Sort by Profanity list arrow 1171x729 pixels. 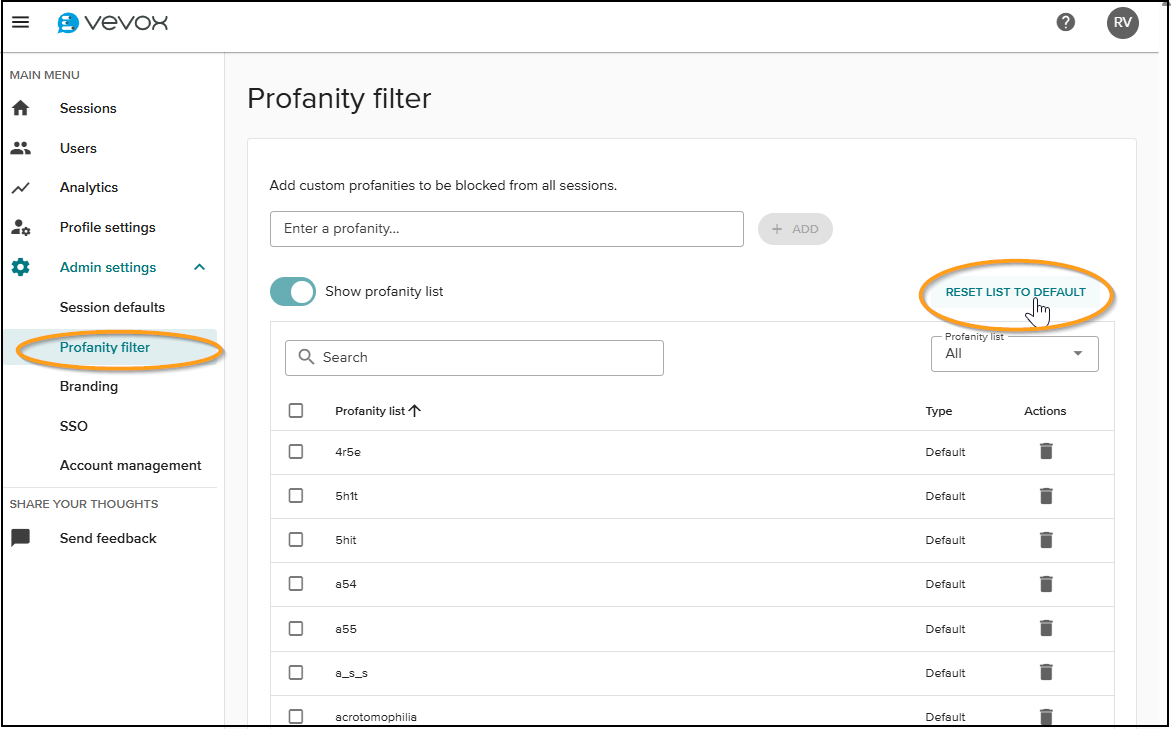[415, 411]
